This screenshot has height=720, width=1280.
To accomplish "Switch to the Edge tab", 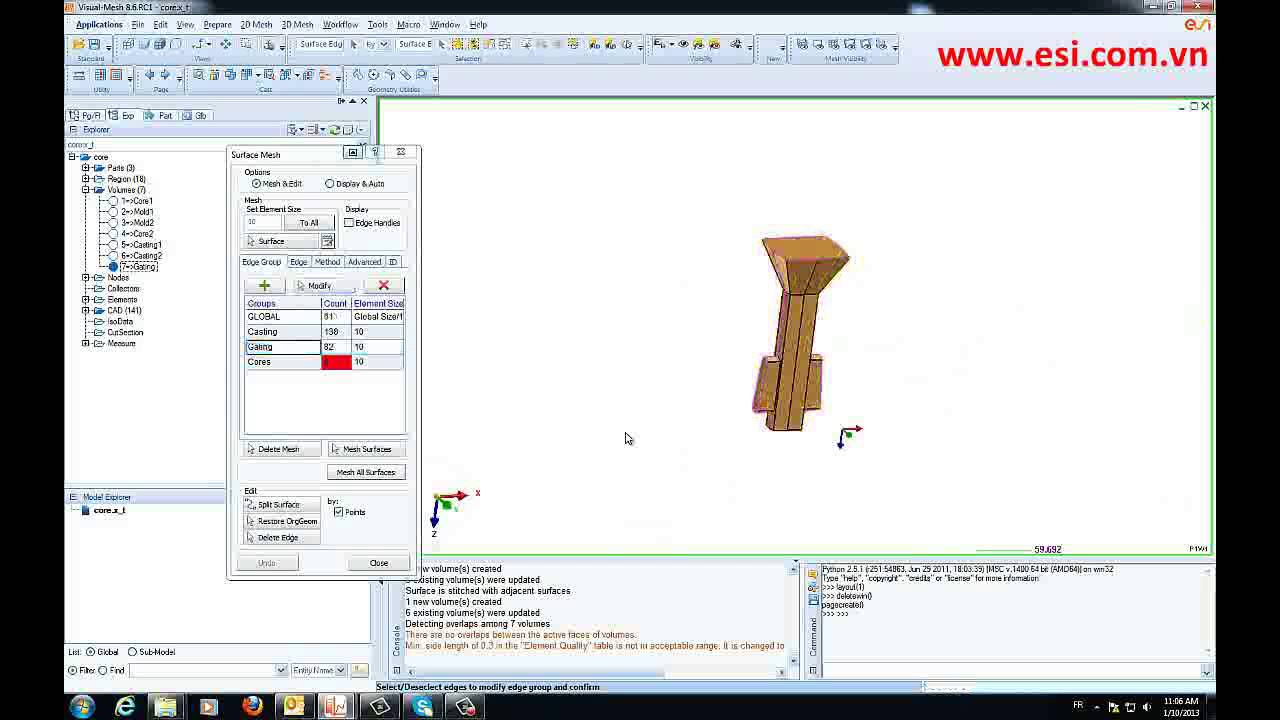I will [x=298, y=262].
